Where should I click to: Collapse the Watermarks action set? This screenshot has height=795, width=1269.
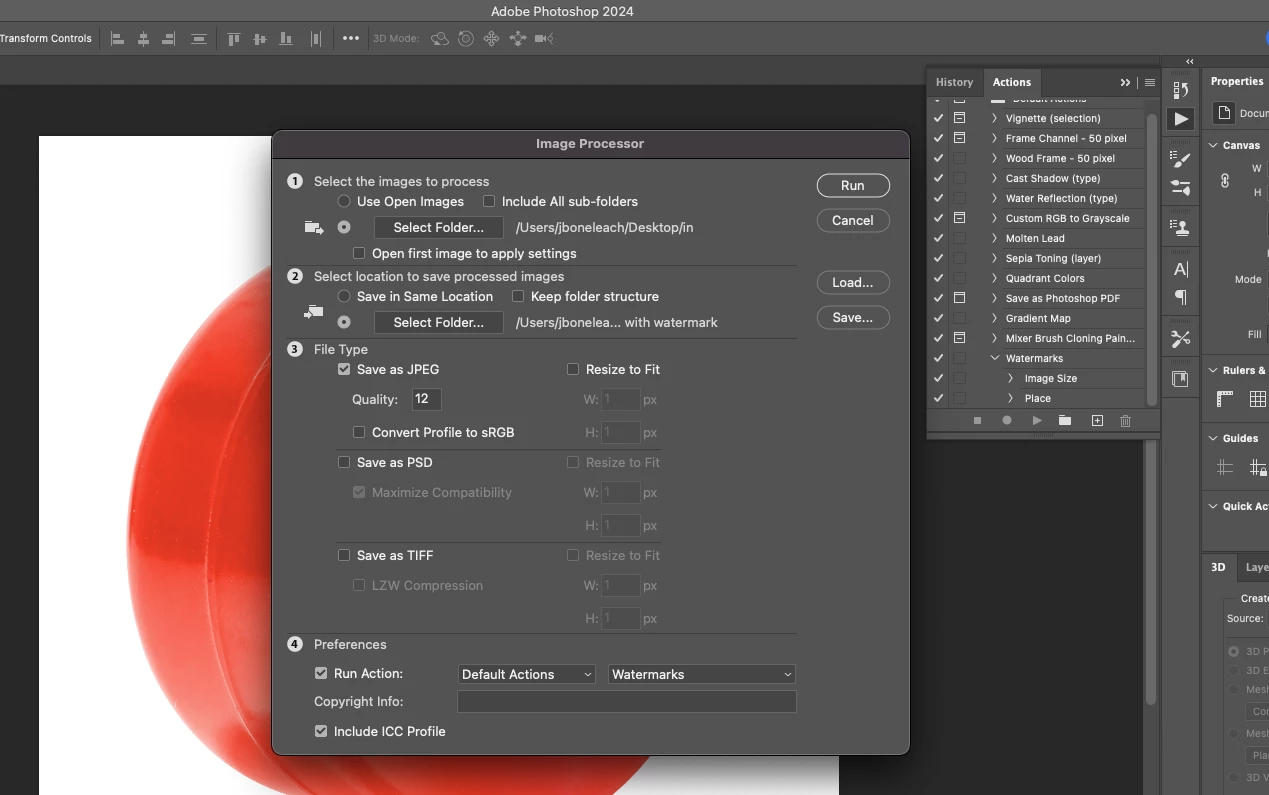(995, 358)
